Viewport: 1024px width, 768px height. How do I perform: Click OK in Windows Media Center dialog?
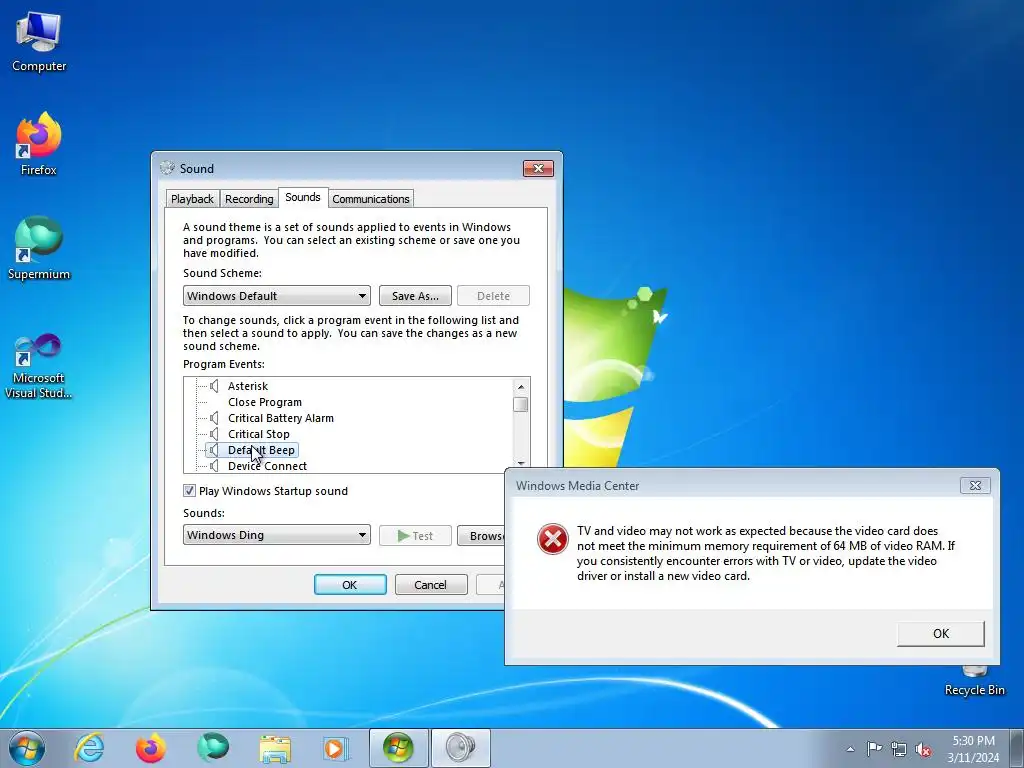[x=940, y=633]
